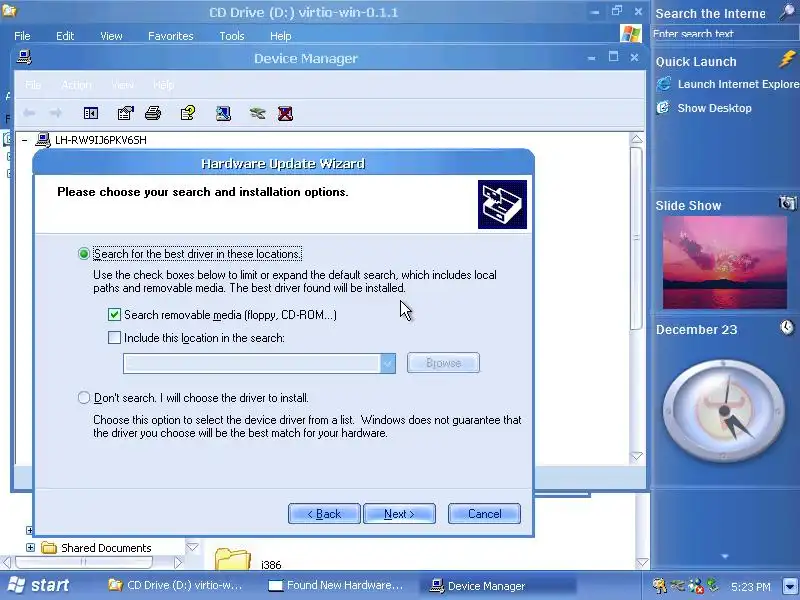This screenshot has height=600, width=800.
Task: Click the i386 folder icon
Action: coord(233,559)
